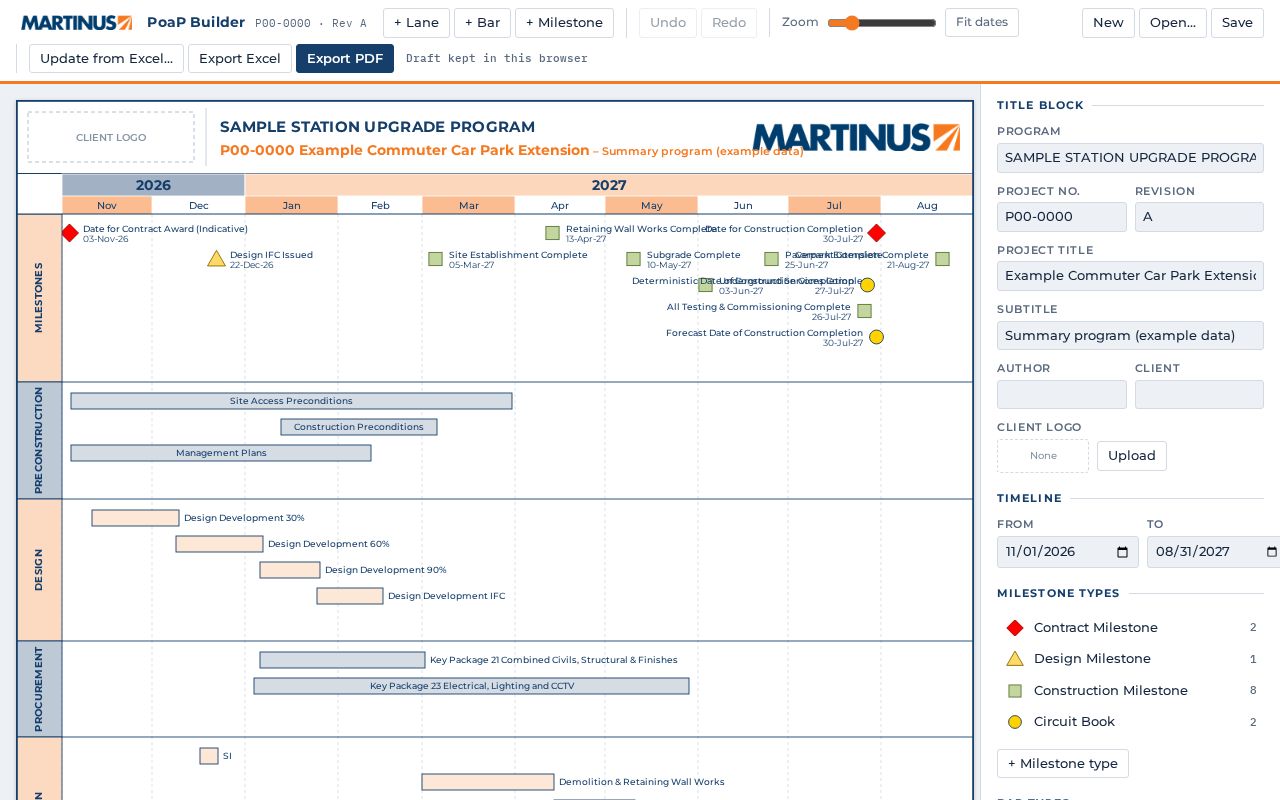Viewport: 1280px width, 800px height.
Task: Add a new milestone type
Action: [x=1063, y=764]
